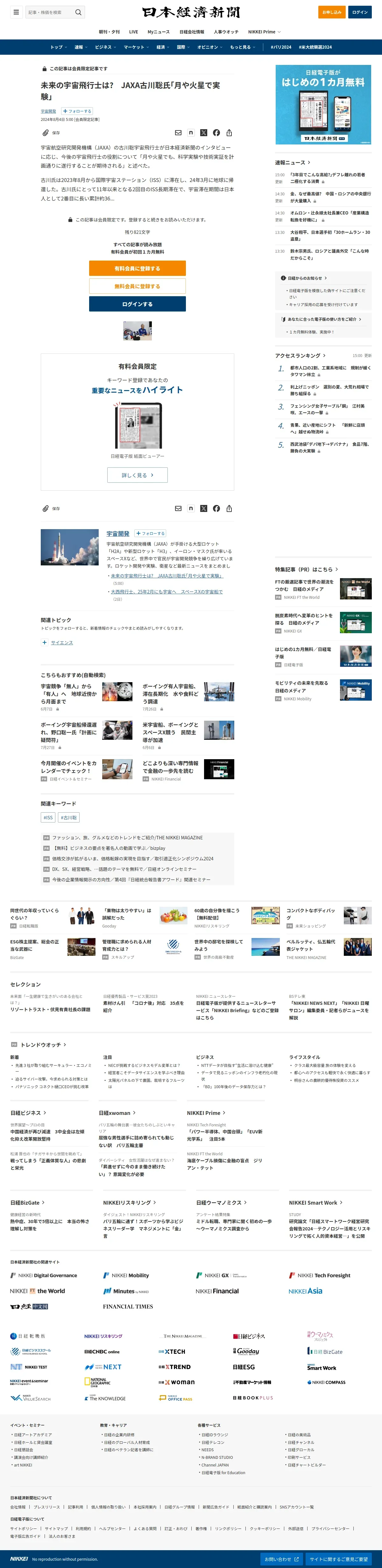Click the envelope icon below the 有料会員限定 box
This screenshot has width=382, height=1568.
point(178,508)
